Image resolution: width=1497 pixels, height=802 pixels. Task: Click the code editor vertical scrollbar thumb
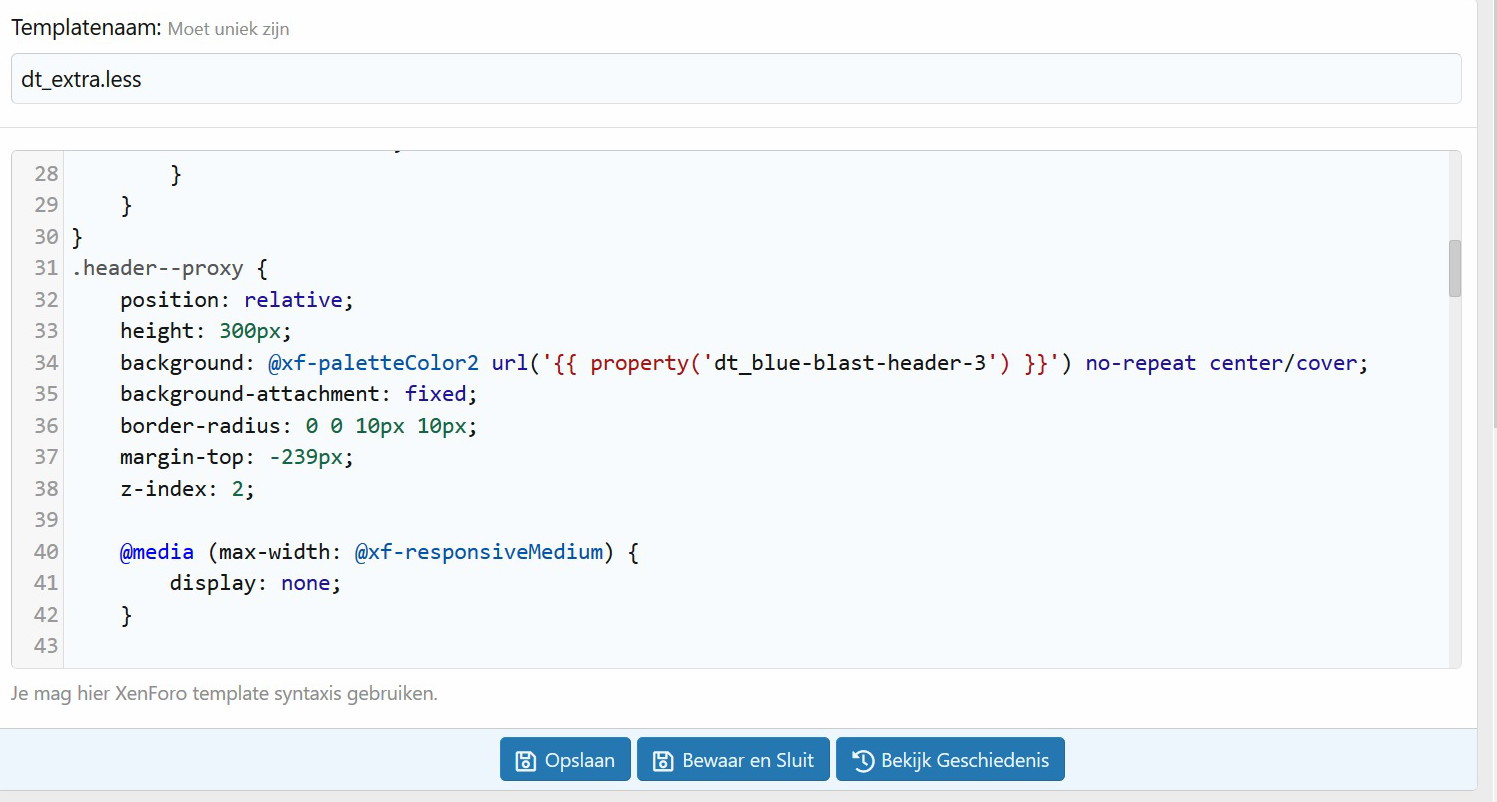click(1454, 268)
